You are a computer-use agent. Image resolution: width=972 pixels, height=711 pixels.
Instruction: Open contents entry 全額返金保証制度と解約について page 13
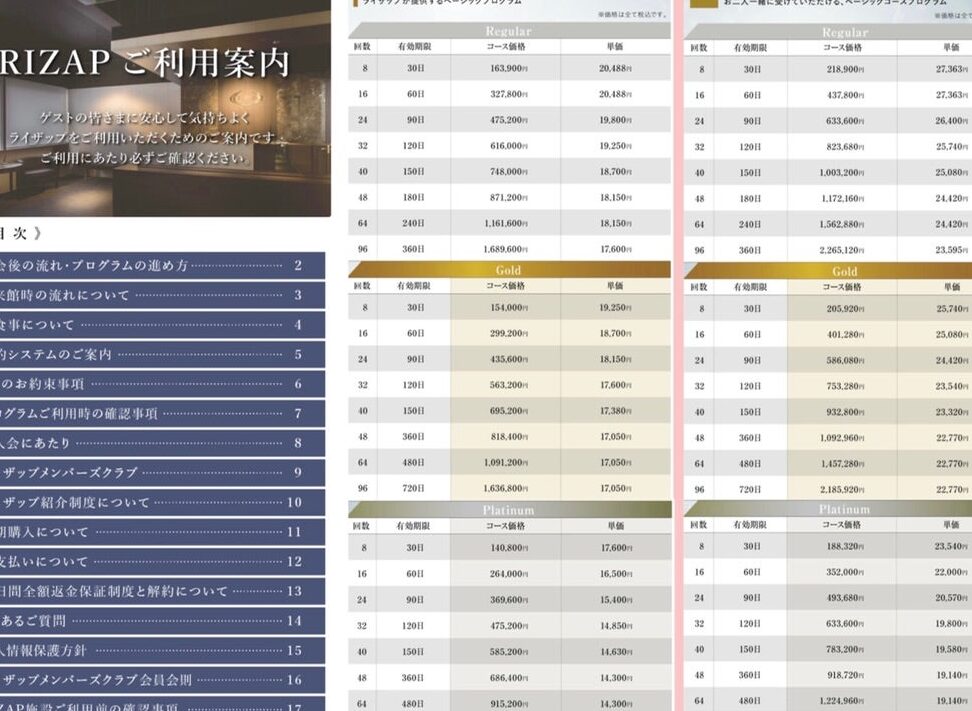(x=162, y=591)
